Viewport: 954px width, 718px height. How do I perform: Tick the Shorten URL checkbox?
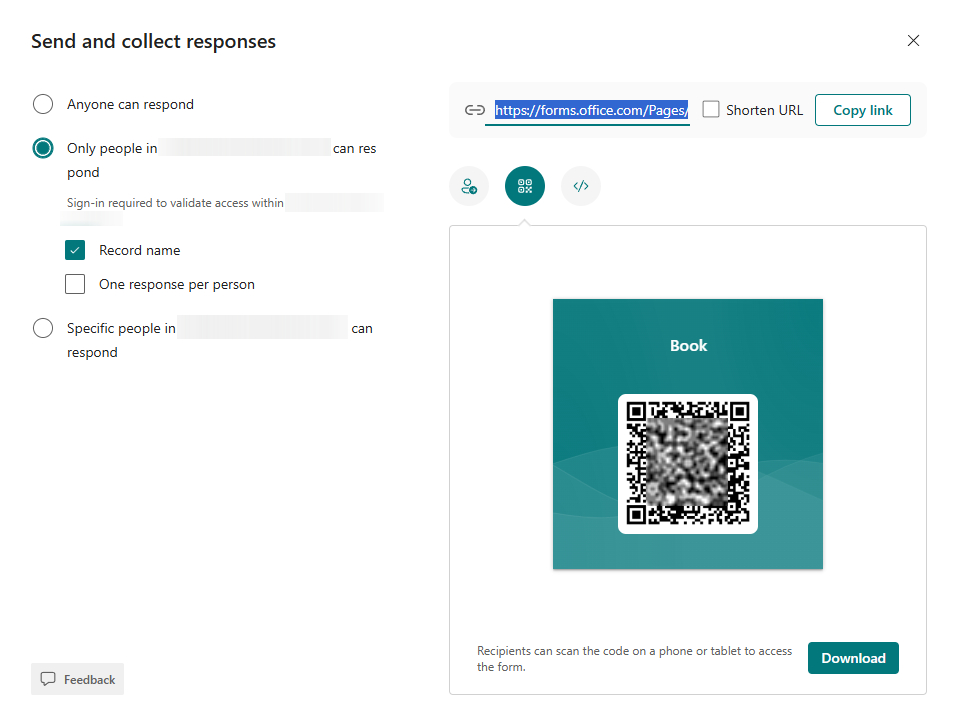[x=711, y=110]
